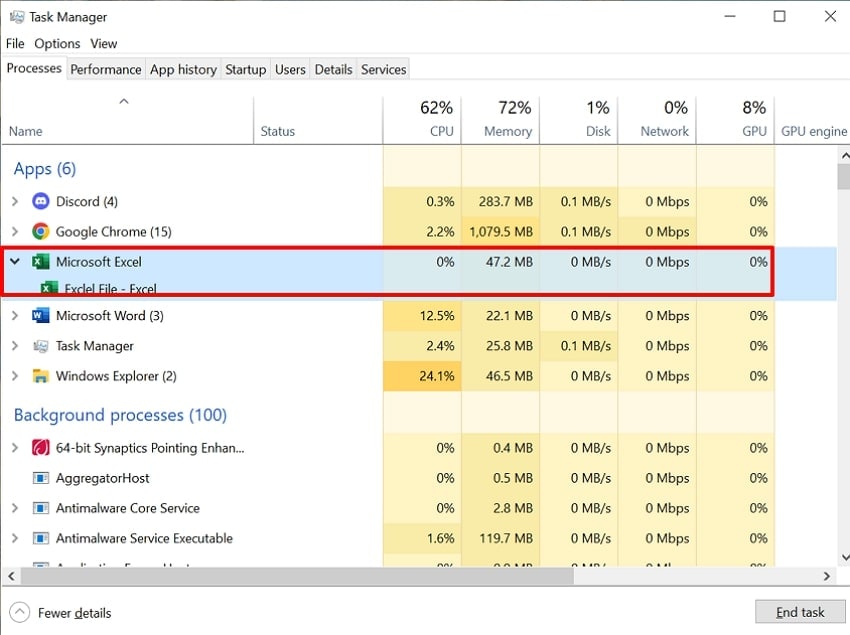Click the Microsoft Word icon
The image size is (850, 635).
41,316
